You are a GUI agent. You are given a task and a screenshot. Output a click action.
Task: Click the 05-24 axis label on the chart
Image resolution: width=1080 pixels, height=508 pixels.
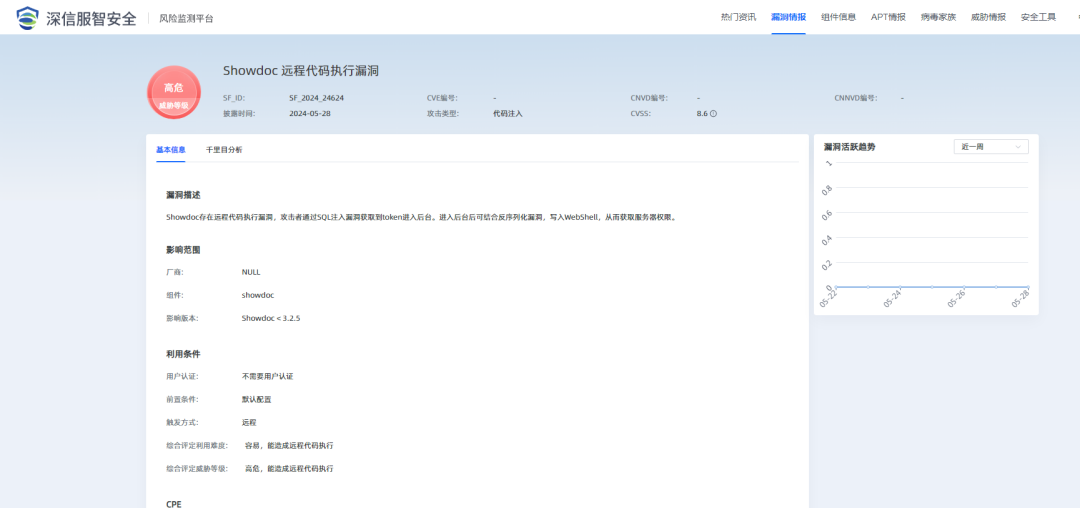(x=891, y=300)
